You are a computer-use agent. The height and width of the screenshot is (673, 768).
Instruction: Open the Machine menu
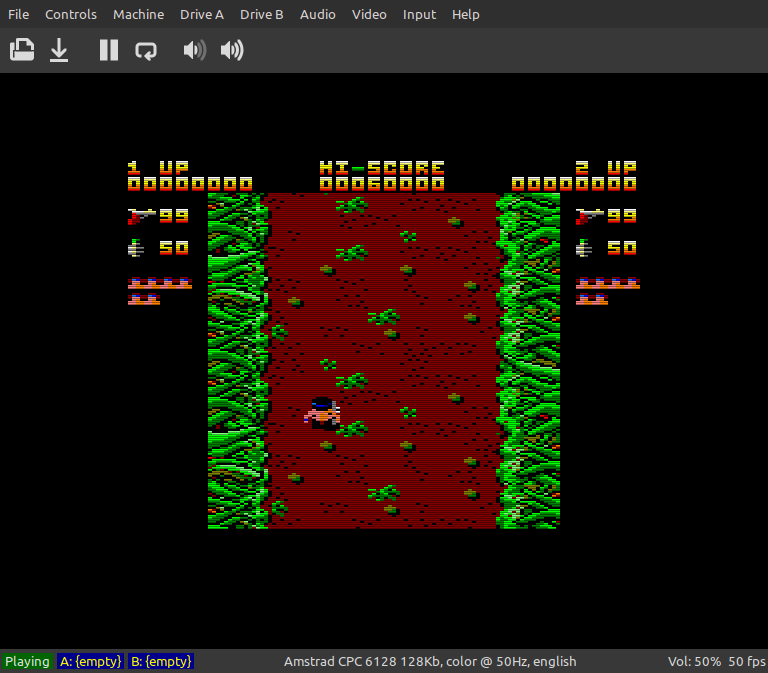point(139,15)
